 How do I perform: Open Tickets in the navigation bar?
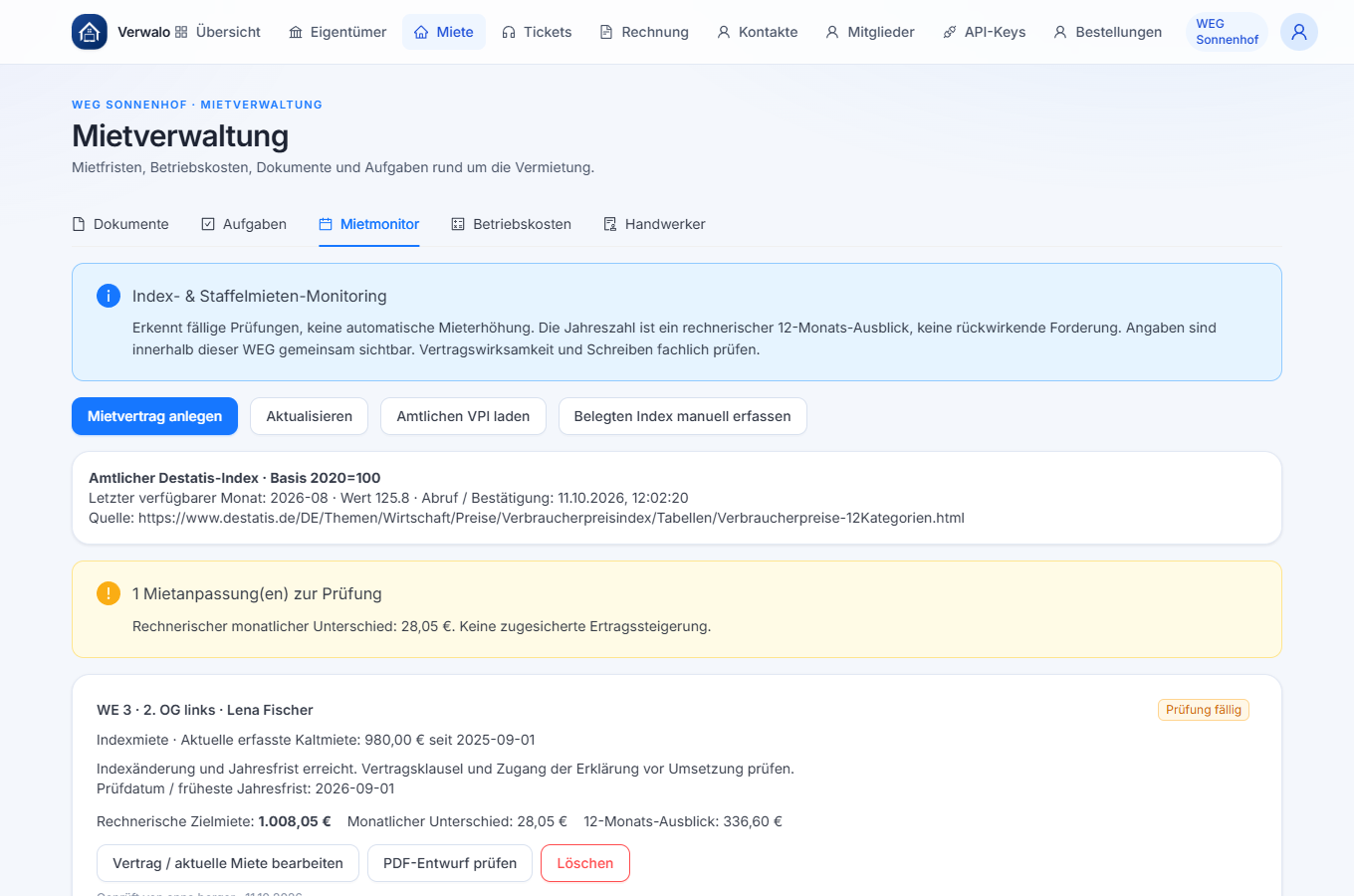point(537,32)
